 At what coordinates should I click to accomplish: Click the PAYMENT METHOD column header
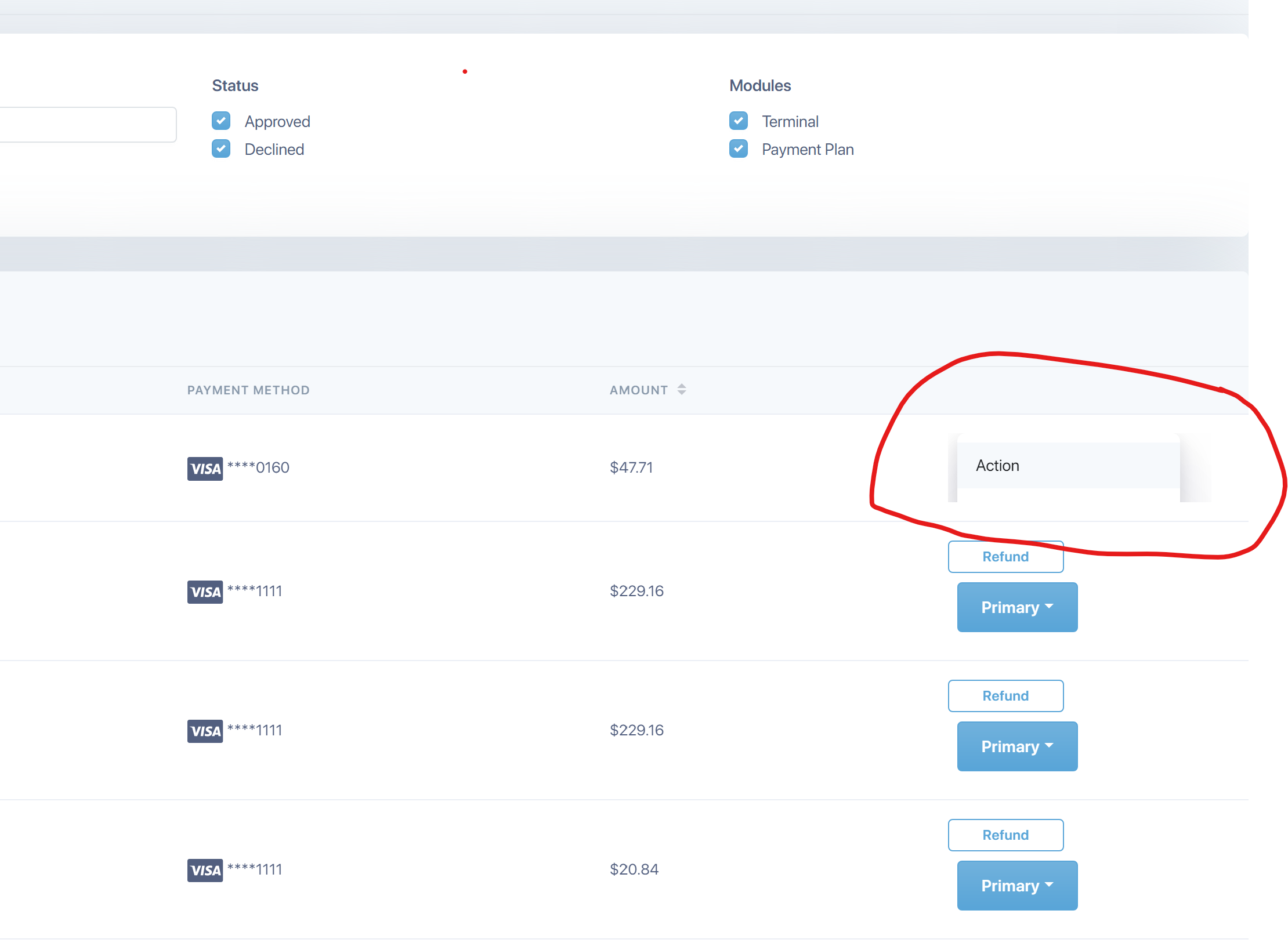pyautogui.click(x=248, y=390)
